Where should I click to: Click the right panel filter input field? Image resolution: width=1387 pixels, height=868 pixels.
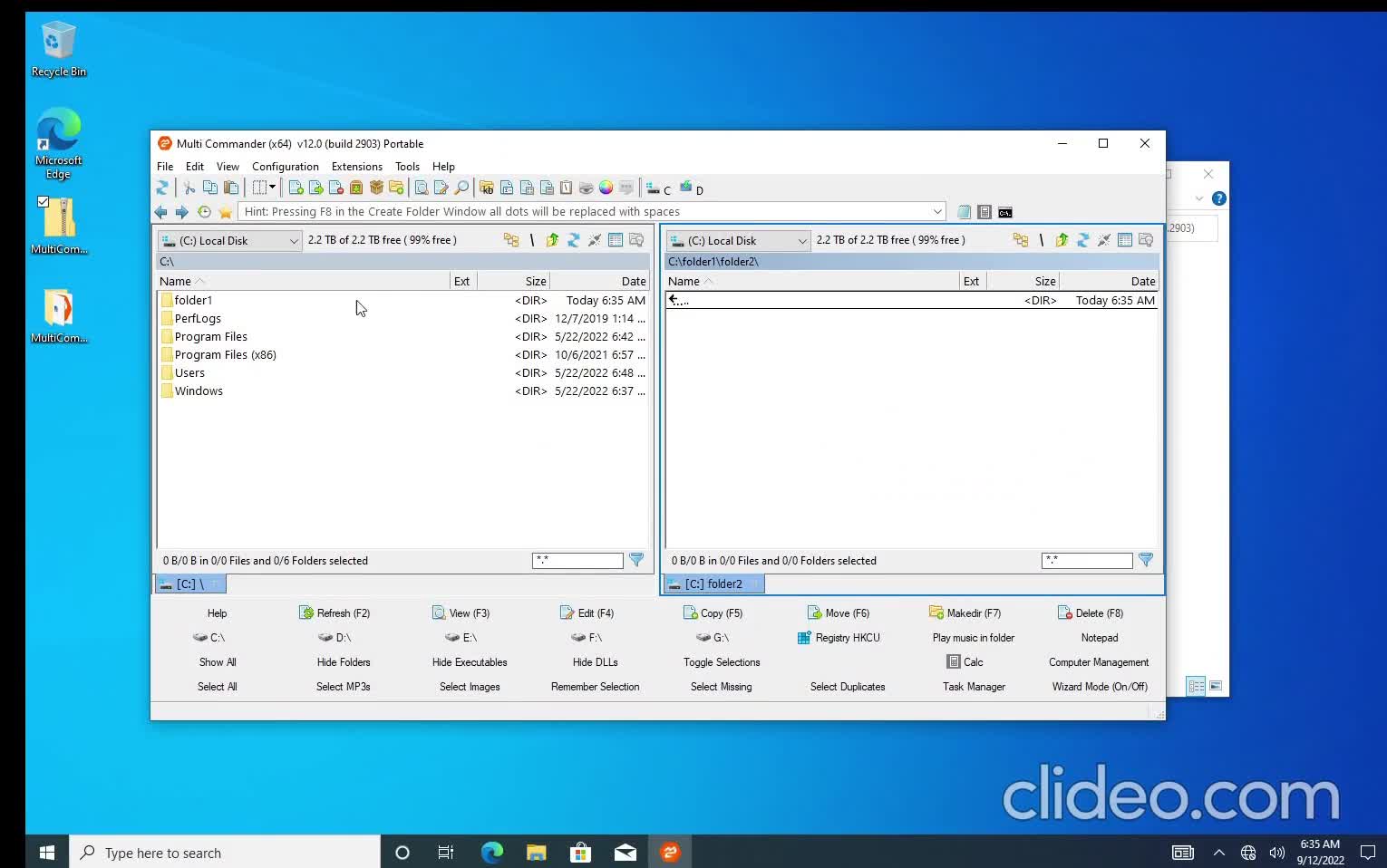pyautogui.click(x=1087, y=560)
